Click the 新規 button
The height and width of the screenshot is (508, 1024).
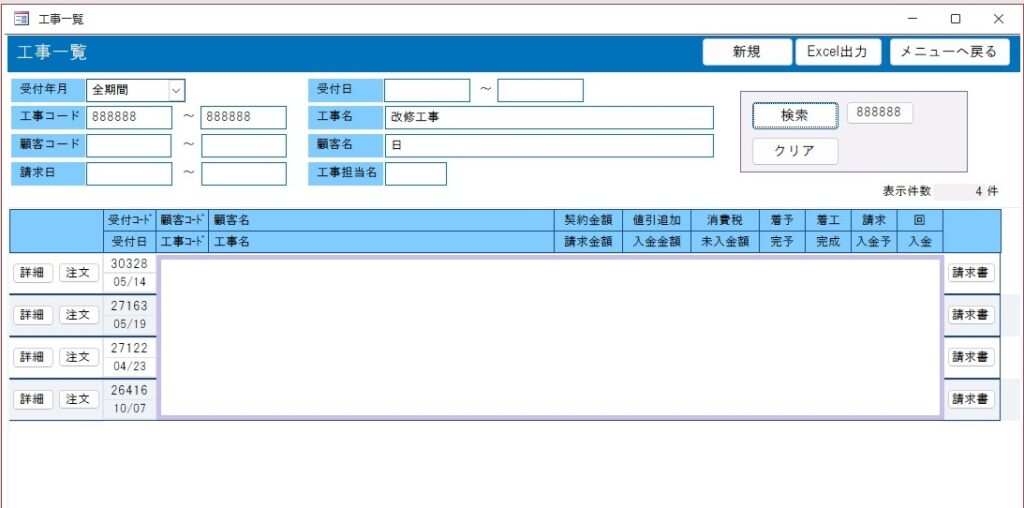(747, 52)
